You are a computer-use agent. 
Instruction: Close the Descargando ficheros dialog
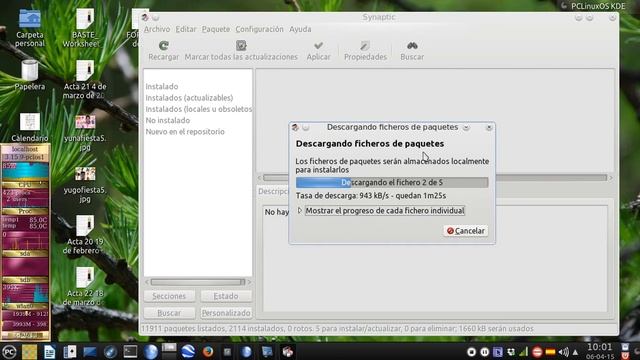[x=489, y=127]
